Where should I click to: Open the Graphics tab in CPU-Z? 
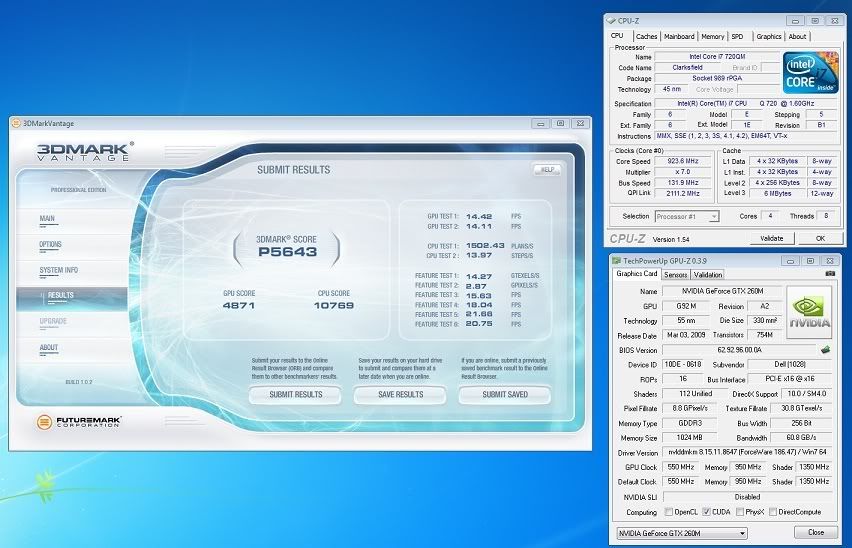pos(768,36)
